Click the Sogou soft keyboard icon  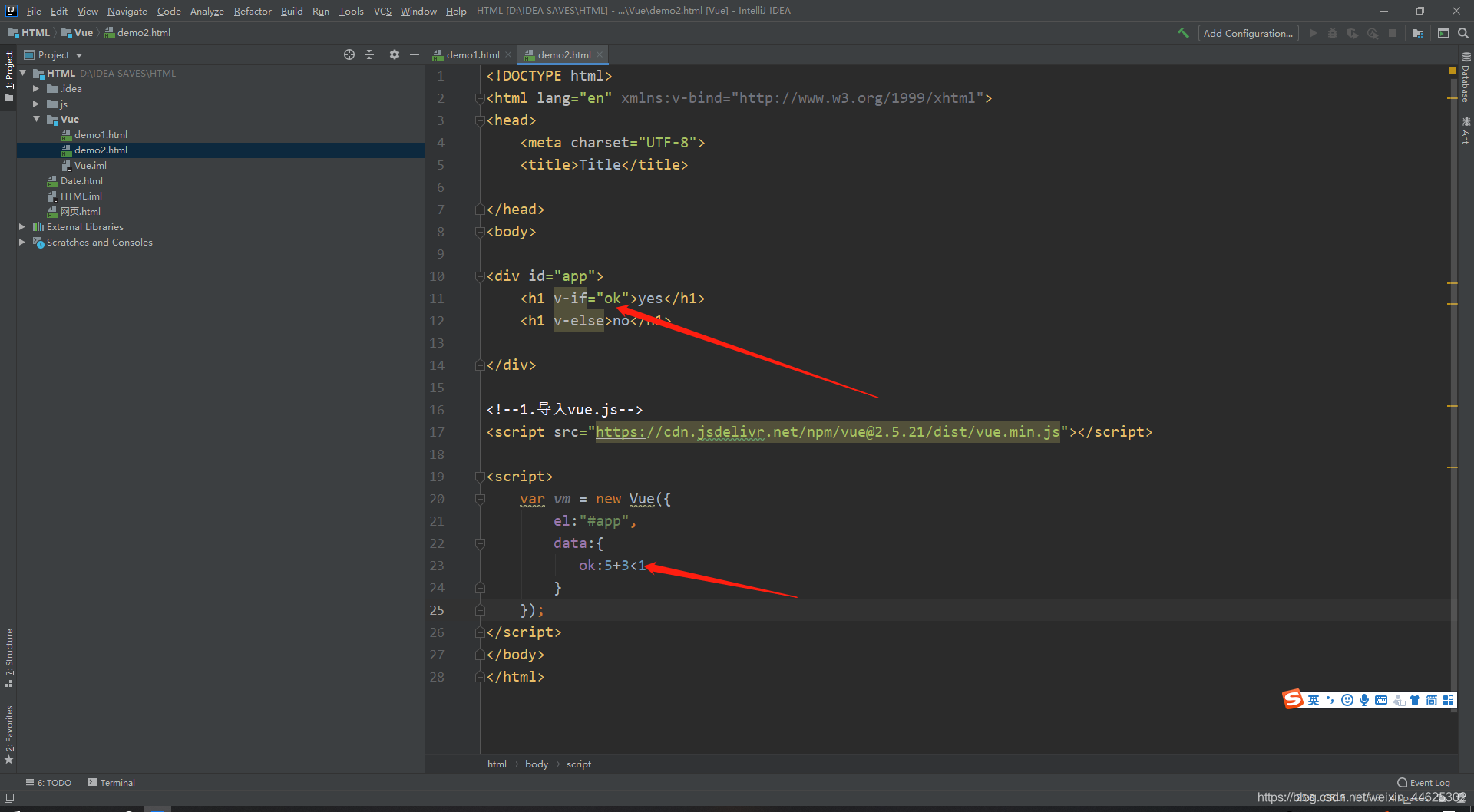point(1381,700)
